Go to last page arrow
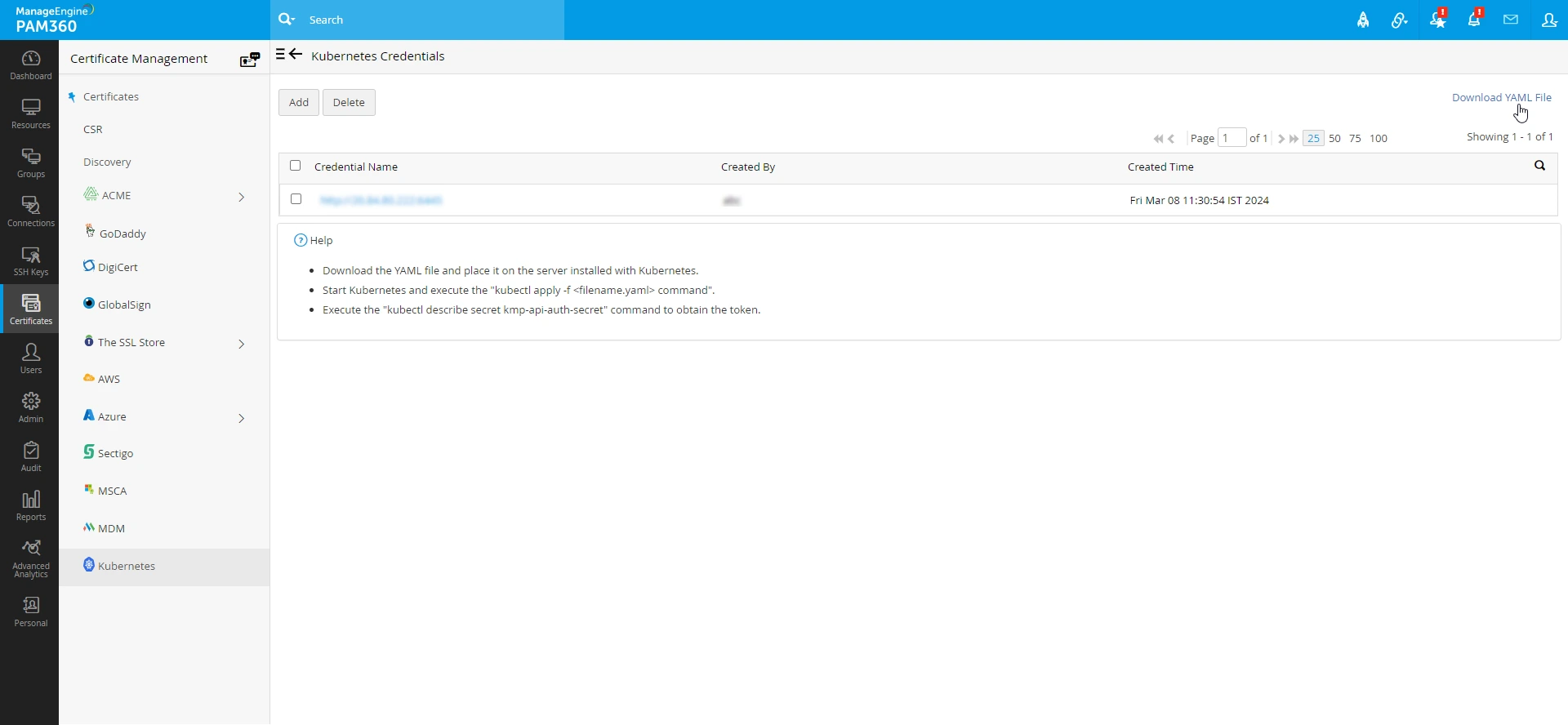 coord(1294,139)
